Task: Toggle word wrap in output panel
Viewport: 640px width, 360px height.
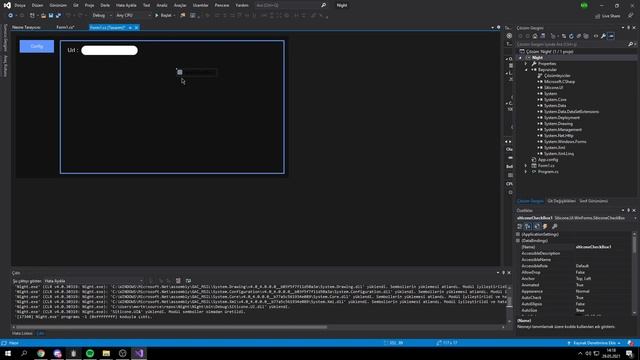Action: coord(188,281)
